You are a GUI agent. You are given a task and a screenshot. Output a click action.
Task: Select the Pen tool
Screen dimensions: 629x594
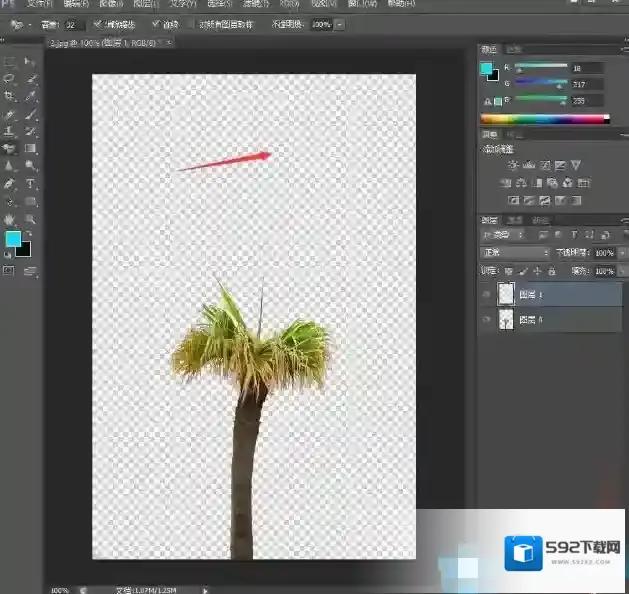pos(9,184)
